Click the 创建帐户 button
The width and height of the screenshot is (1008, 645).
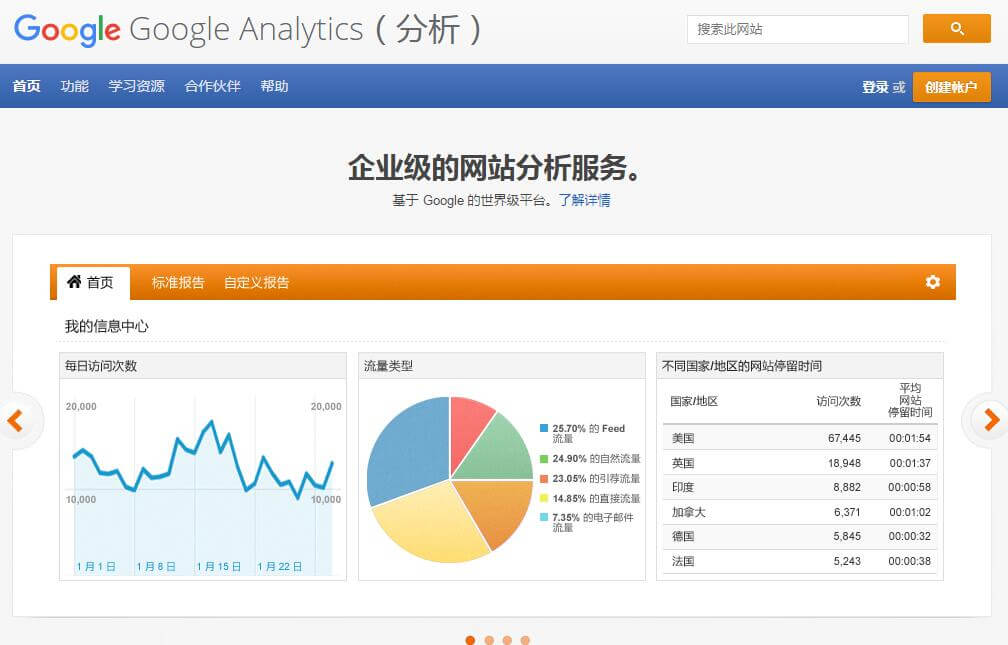[x=951, y=87]
